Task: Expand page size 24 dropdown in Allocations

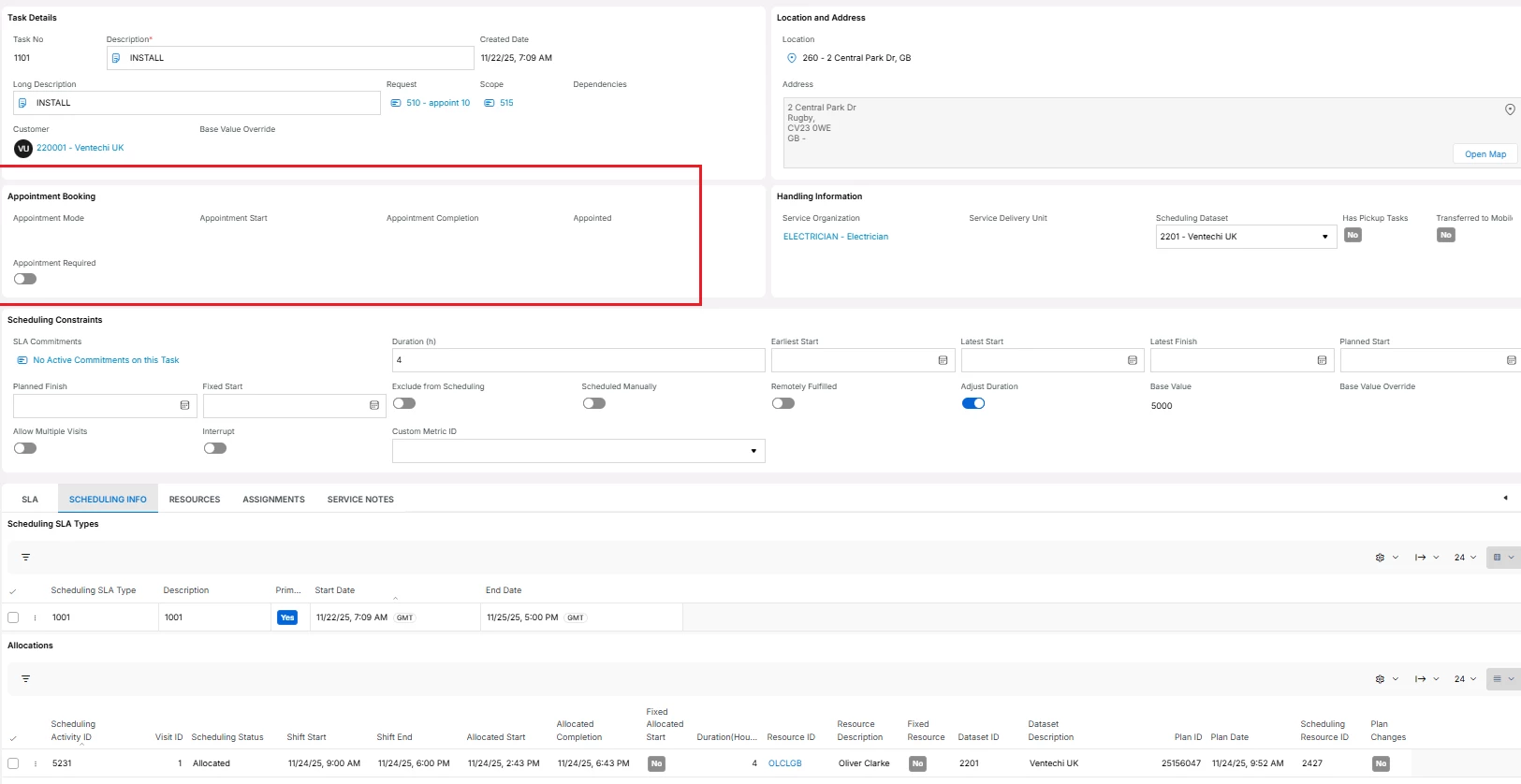Action: [1465, 679]
